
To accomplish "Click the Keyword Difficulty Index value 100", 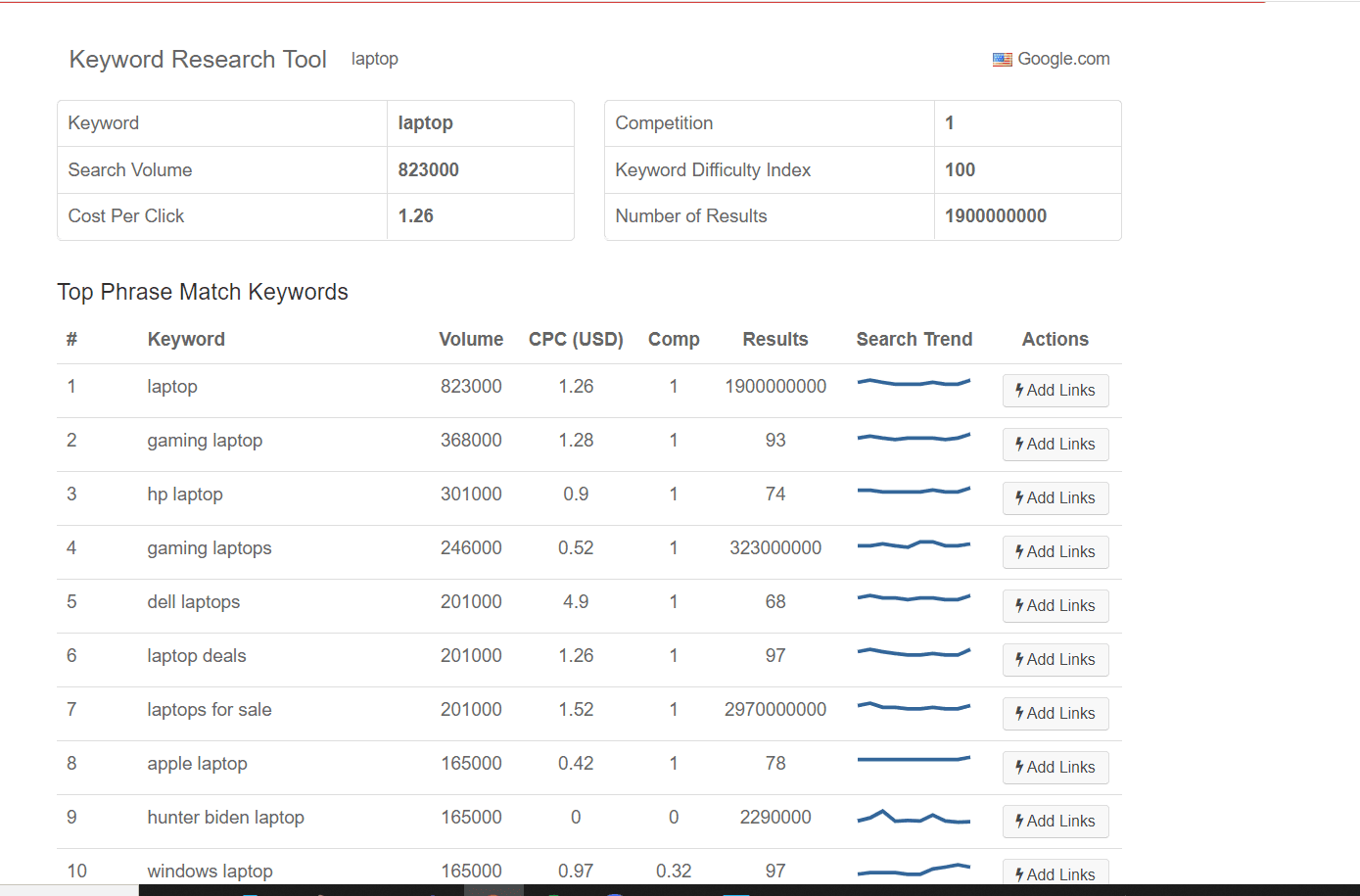I will click(960, 169).
